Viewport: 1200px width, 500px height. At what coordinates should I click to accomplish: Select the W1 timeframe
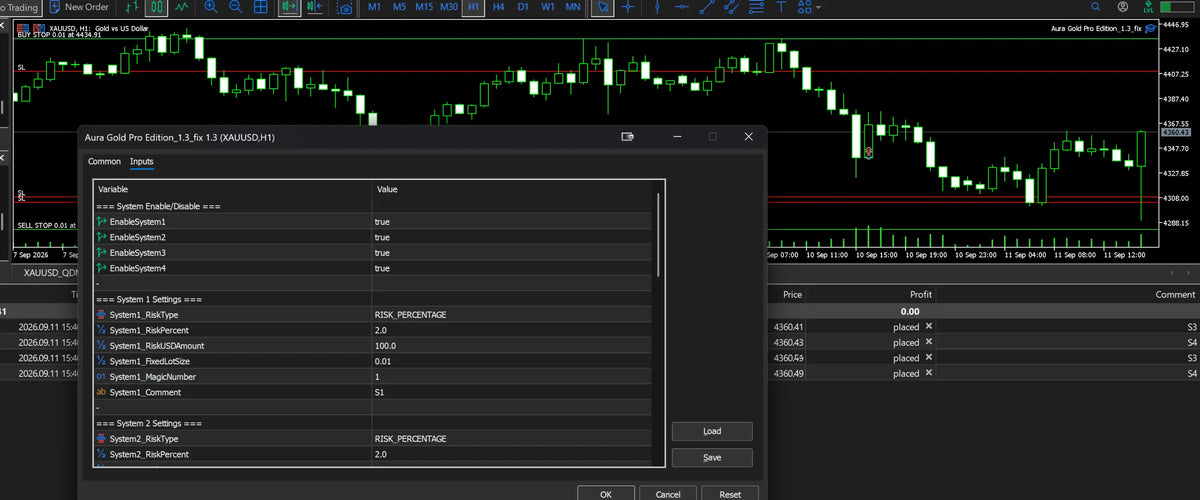[x=548, y=7]
